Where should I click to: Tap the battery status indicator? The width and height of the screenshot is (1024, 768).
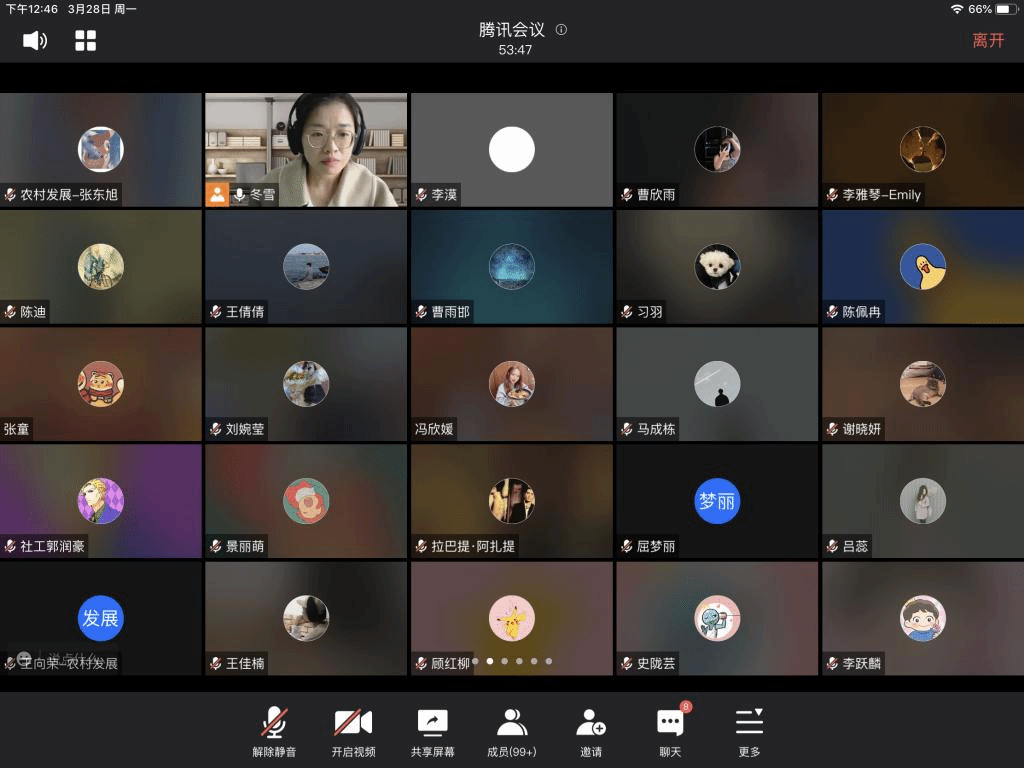pyautogui.click(x=1005, y=9)
